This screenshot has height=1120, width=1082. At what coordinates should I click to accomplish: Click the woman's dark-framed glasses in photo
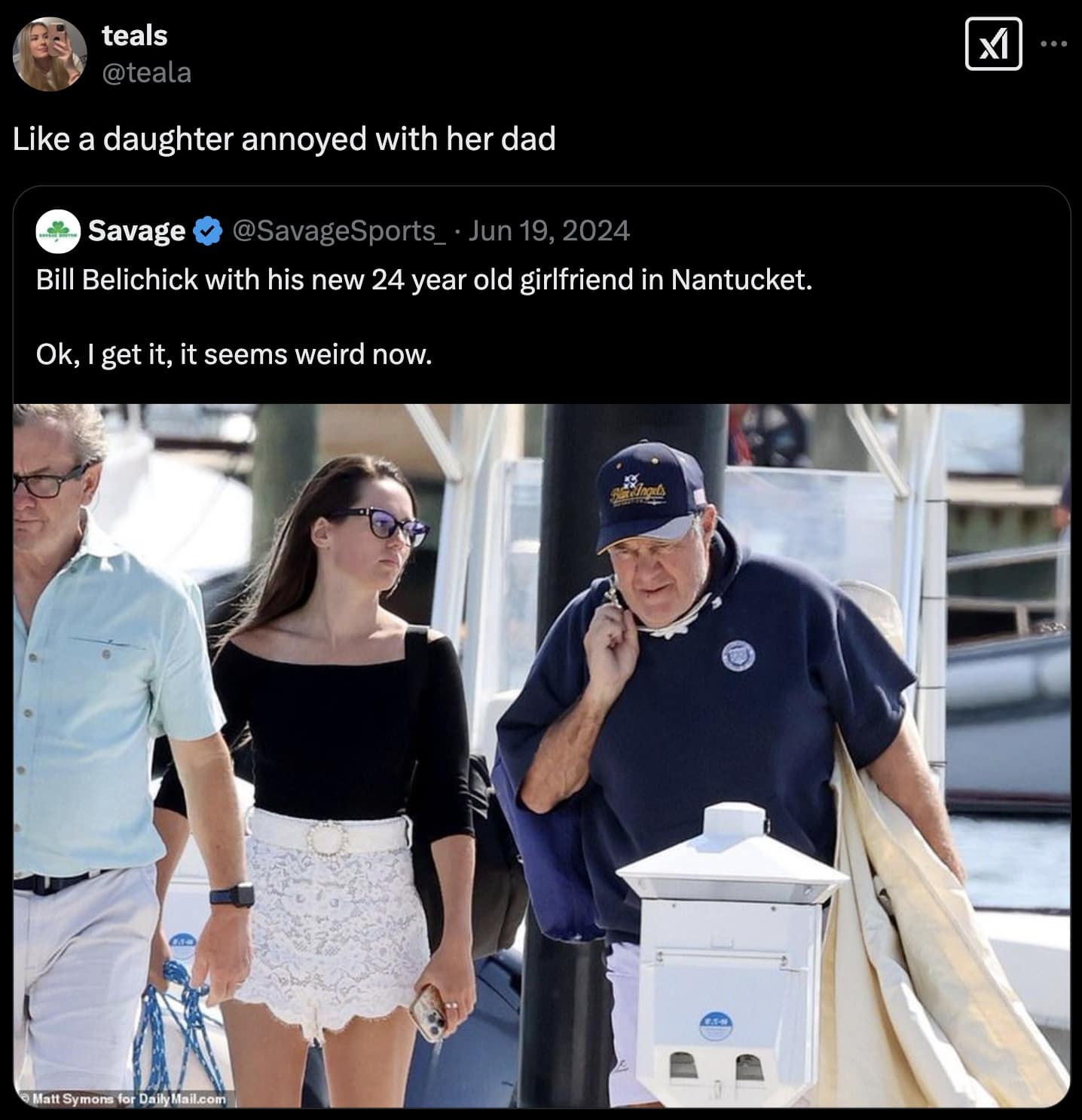click(x=379, y=524)
